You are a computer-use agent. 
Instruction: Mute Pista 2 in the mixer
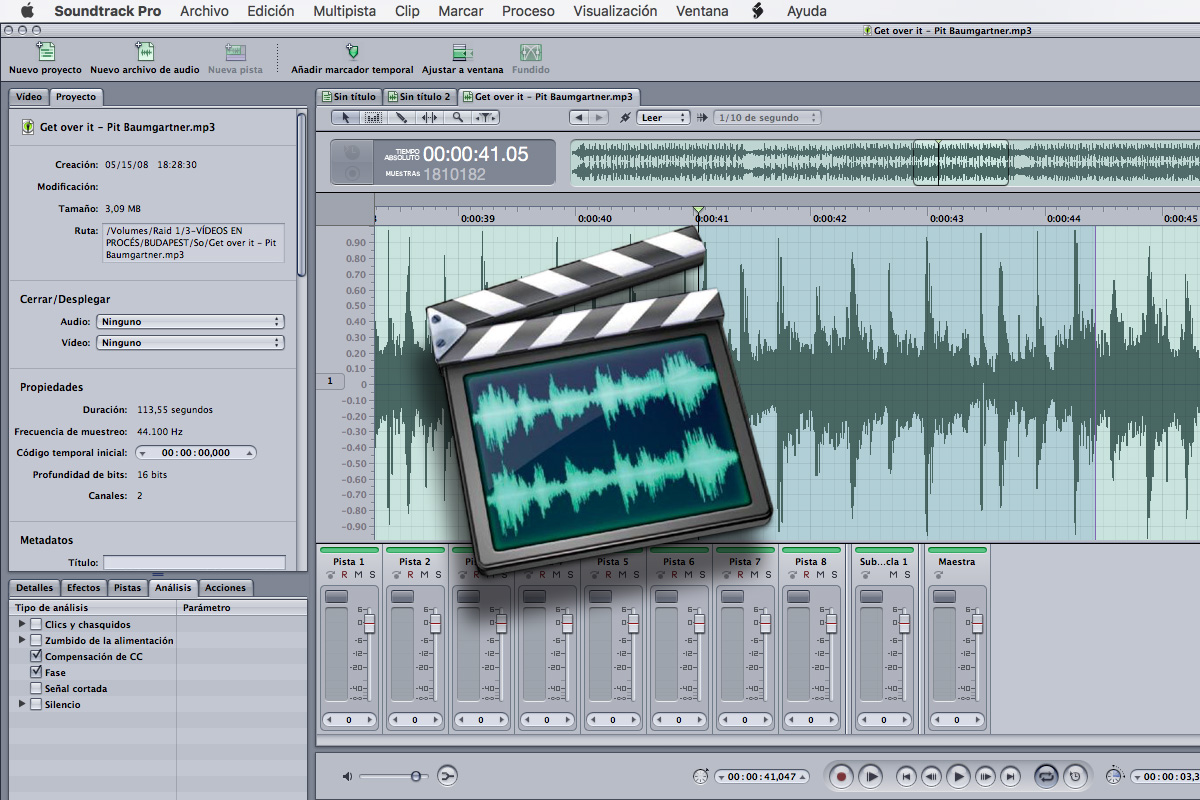423,575
